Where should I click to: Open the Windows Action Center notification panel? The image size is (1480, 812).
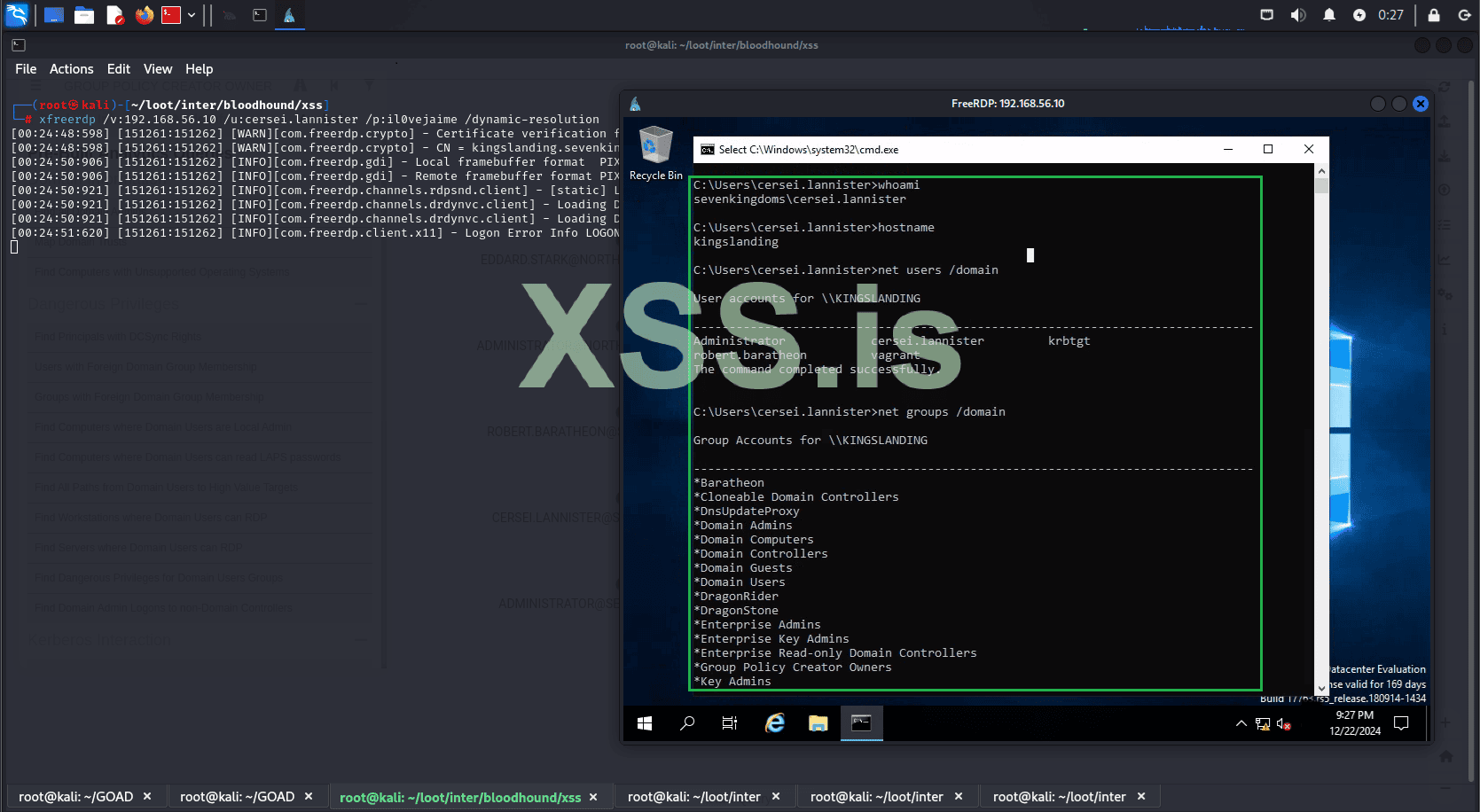click(1401, 723)
